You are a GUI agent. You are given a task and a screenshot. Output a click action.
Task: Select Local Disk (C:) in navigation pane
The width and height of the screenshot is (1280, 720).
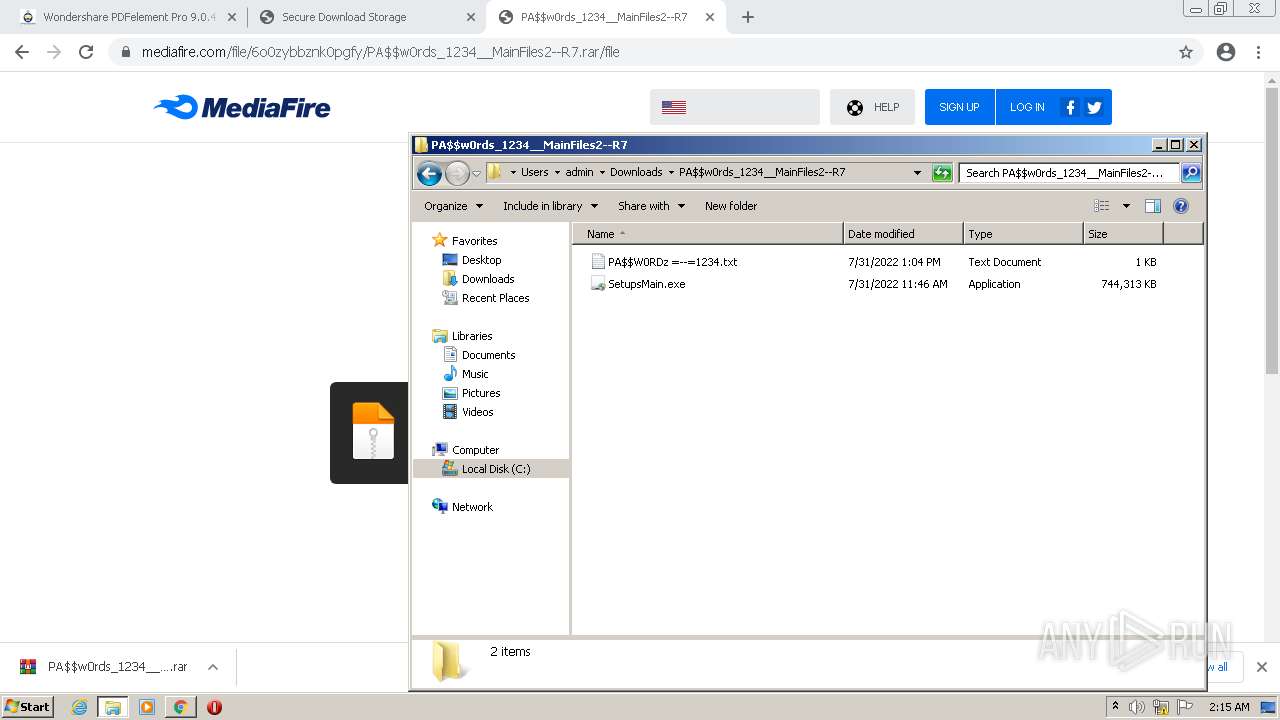point(491,469)
